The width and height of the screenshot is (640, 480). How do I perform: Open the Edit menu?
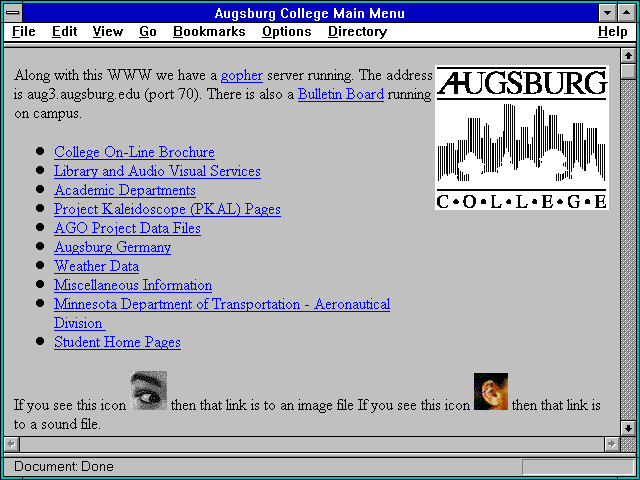pyautogui.click(x=64, y=32)
